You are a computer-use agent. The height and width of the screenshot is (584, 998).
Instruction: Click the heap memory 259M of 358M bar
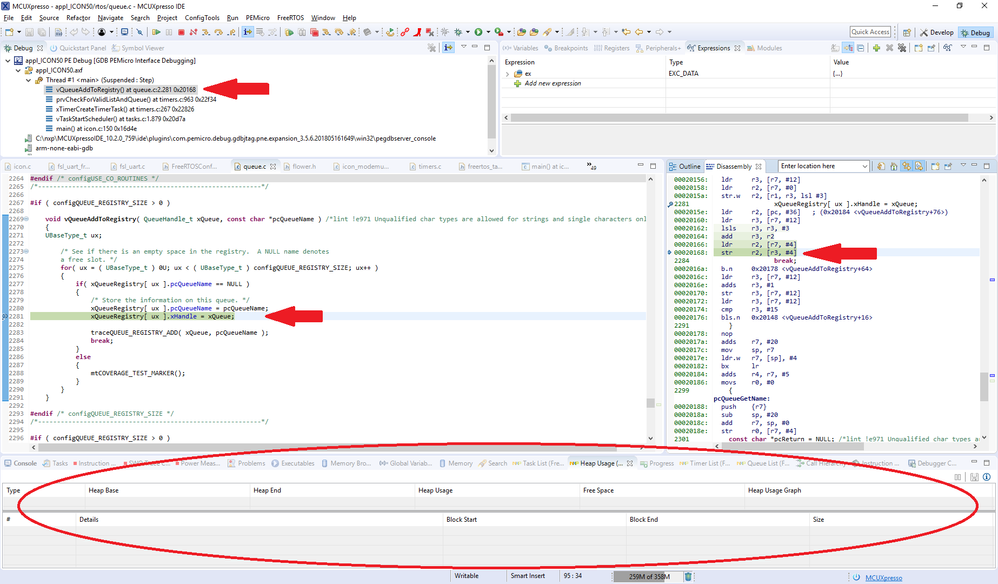point(647,576)
